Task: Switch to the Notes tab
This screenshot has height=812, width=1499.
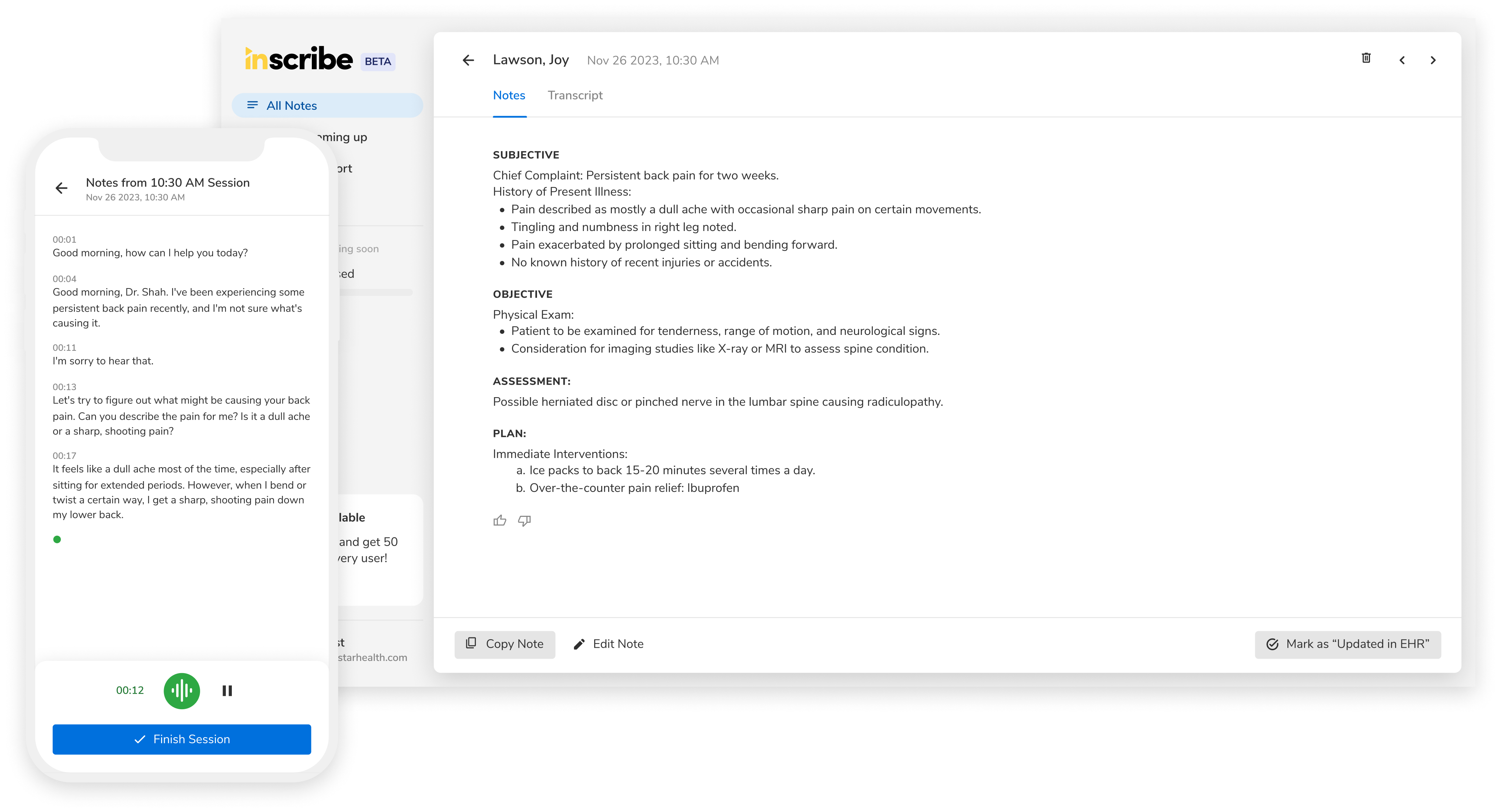Action: click(509, 95)
